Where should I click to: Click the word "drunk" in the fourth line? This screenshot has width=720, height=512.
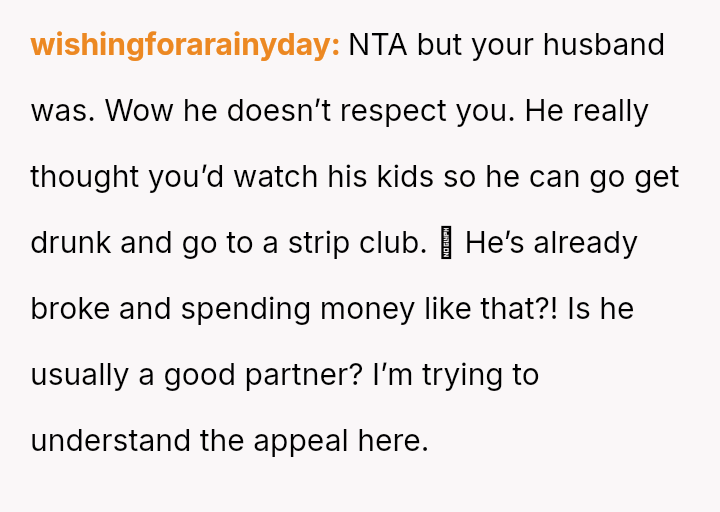71,242
